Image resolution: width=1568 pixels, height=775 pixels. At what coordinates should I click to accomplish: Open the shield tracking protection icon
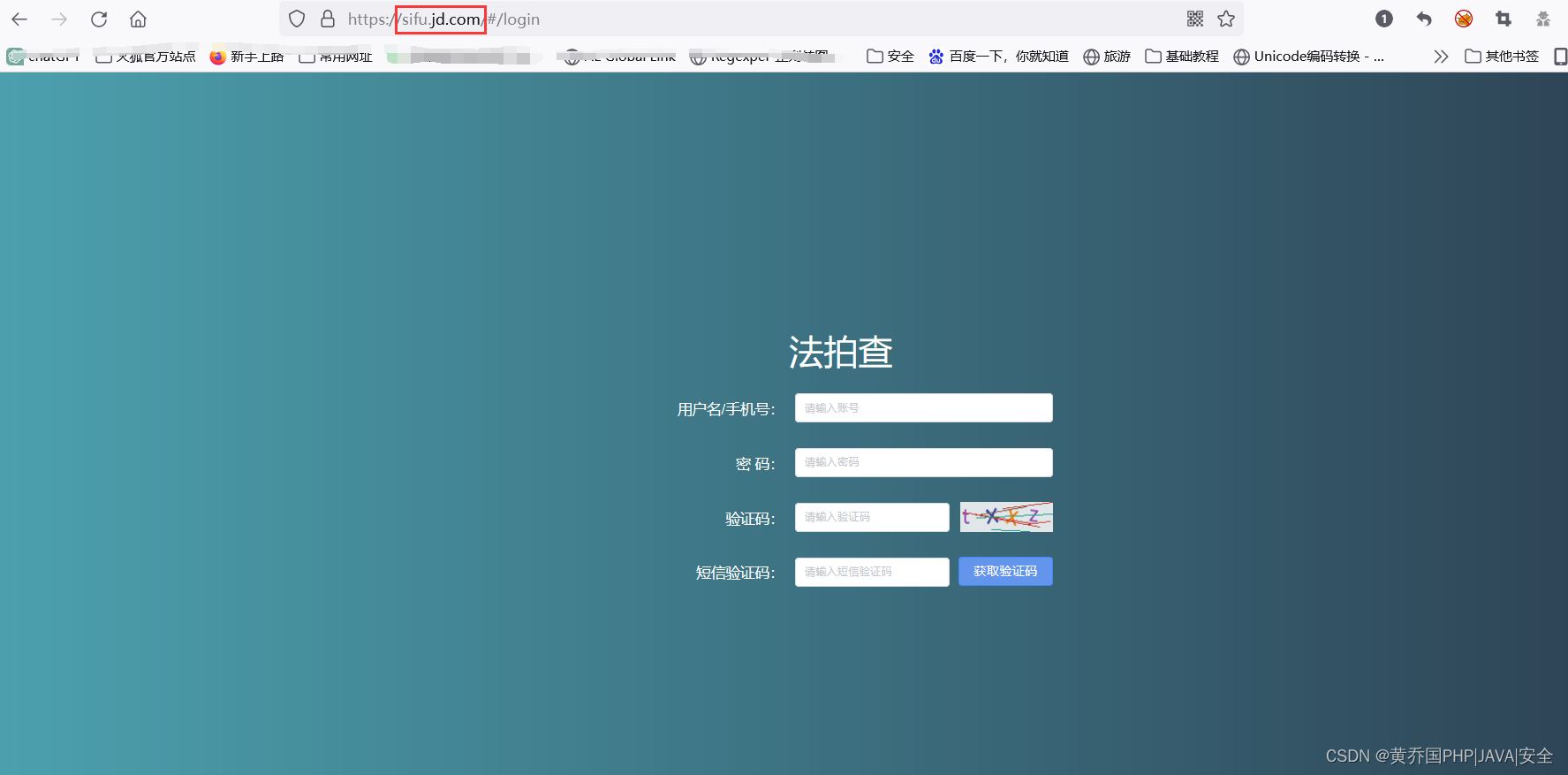pos(297,19)
